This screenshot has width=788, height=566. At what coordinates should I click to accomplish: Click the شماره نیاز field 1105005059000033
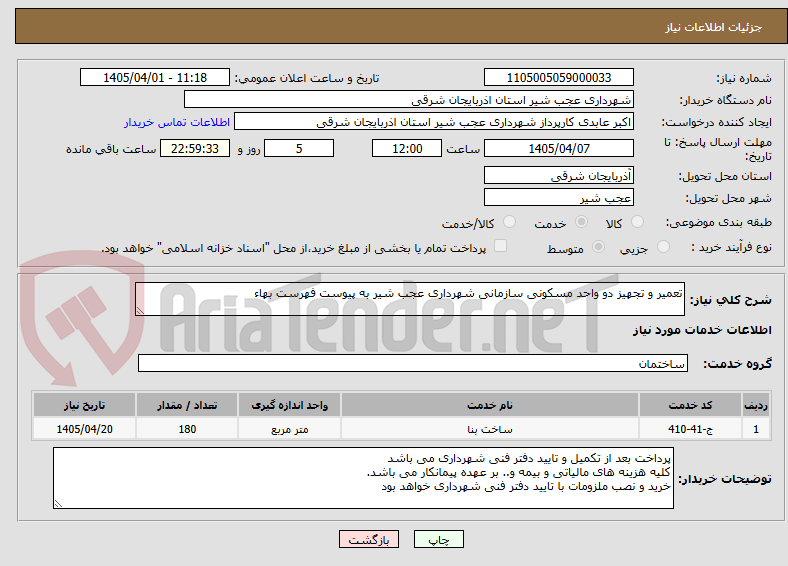pos(559,77)
